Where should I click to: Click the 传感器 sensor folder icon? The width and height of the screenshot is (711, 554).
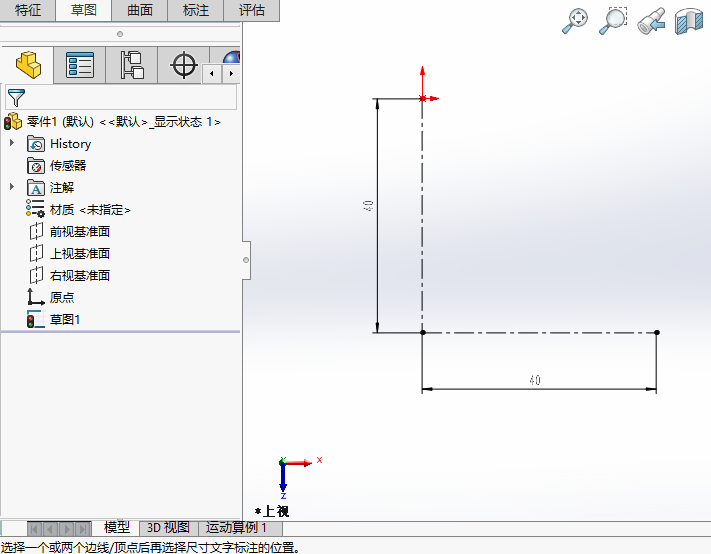point(36,165)
